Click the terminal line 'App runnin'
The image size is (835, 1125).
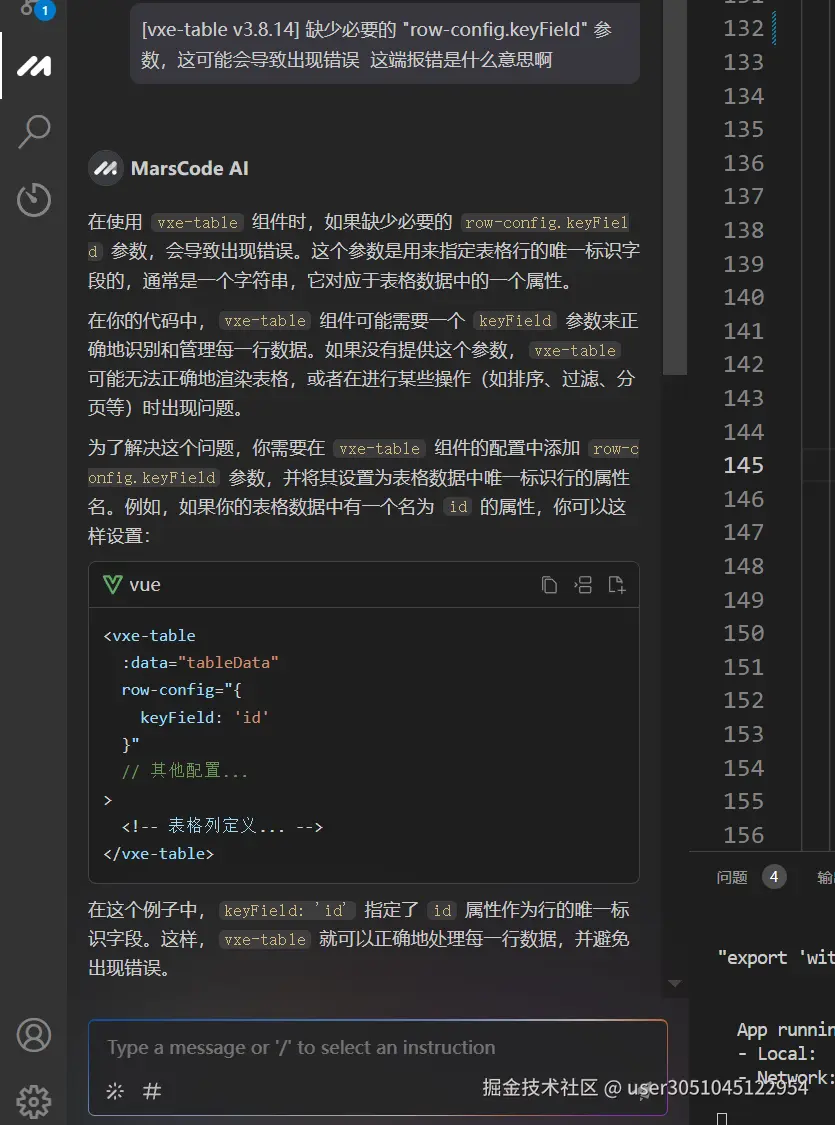click(786, 1030)
